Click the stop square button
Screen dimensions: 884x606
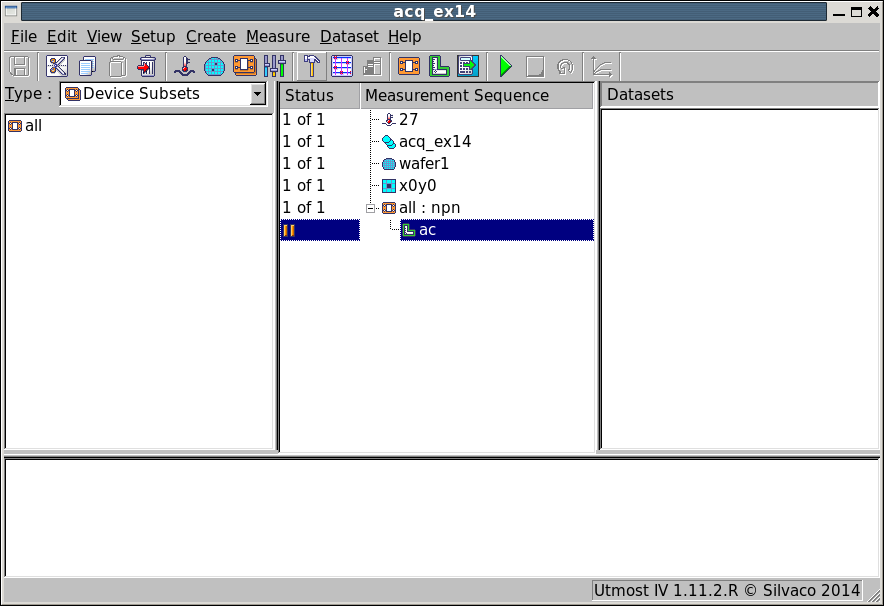(535, 67)
